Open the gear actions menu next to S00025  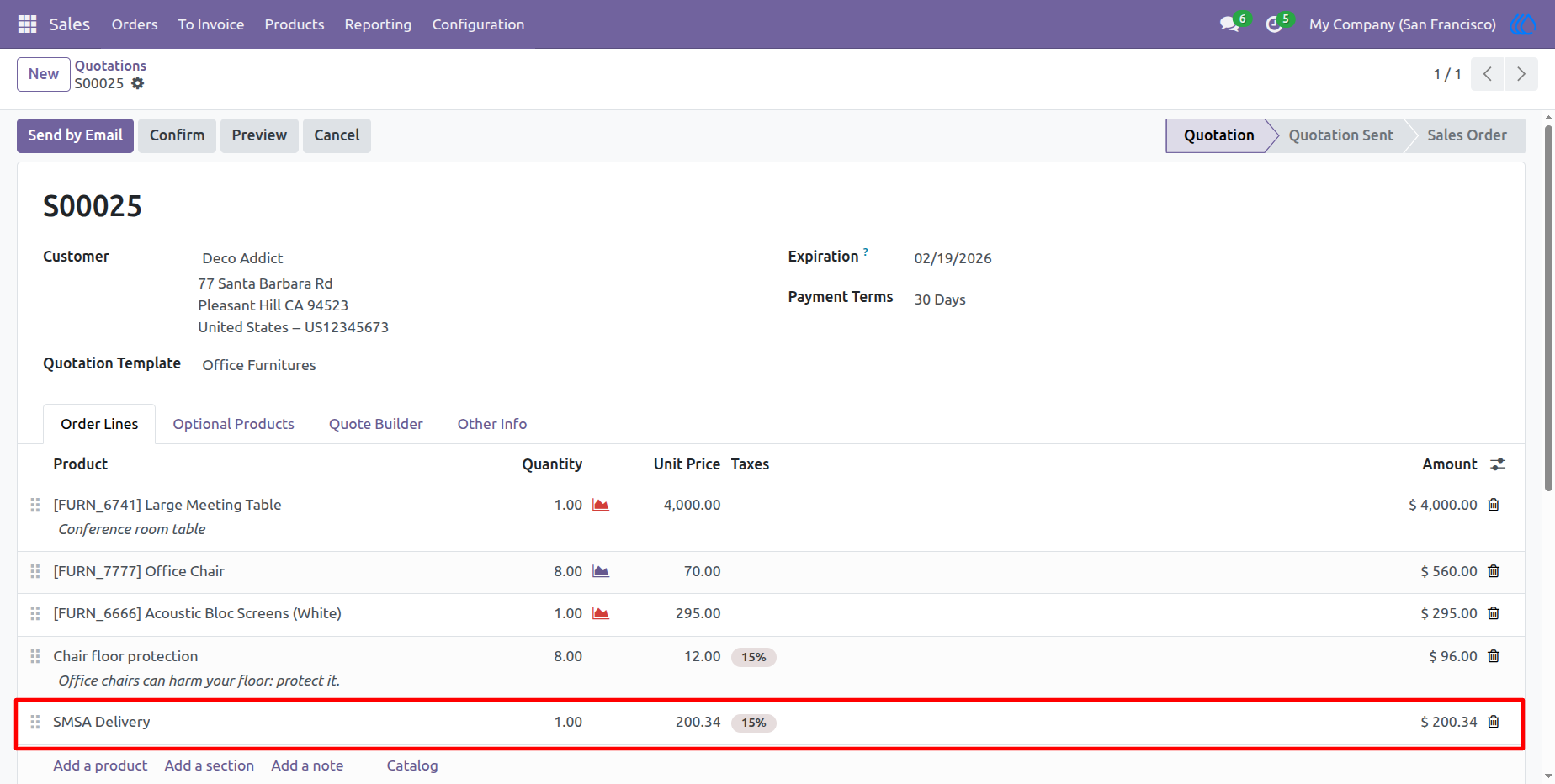click(x=138, y=83)
